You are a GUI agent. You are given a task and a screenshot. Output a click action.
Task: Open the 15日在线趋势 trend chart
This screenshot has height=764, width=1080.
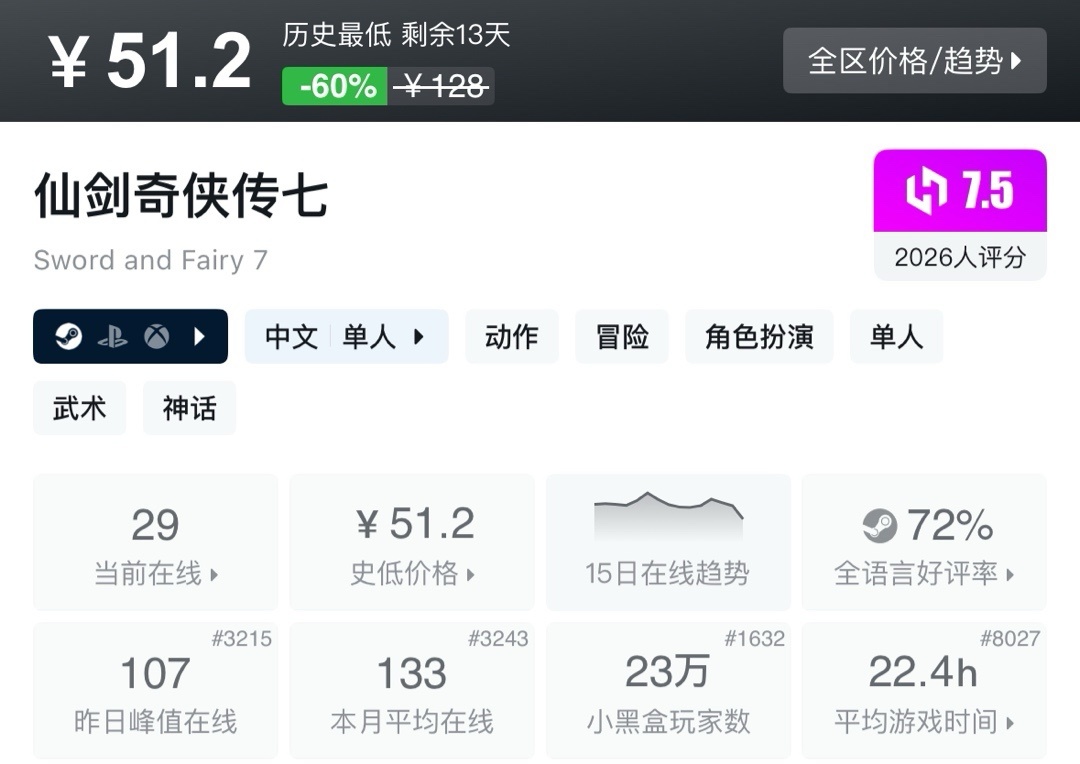tap(668, 542)
